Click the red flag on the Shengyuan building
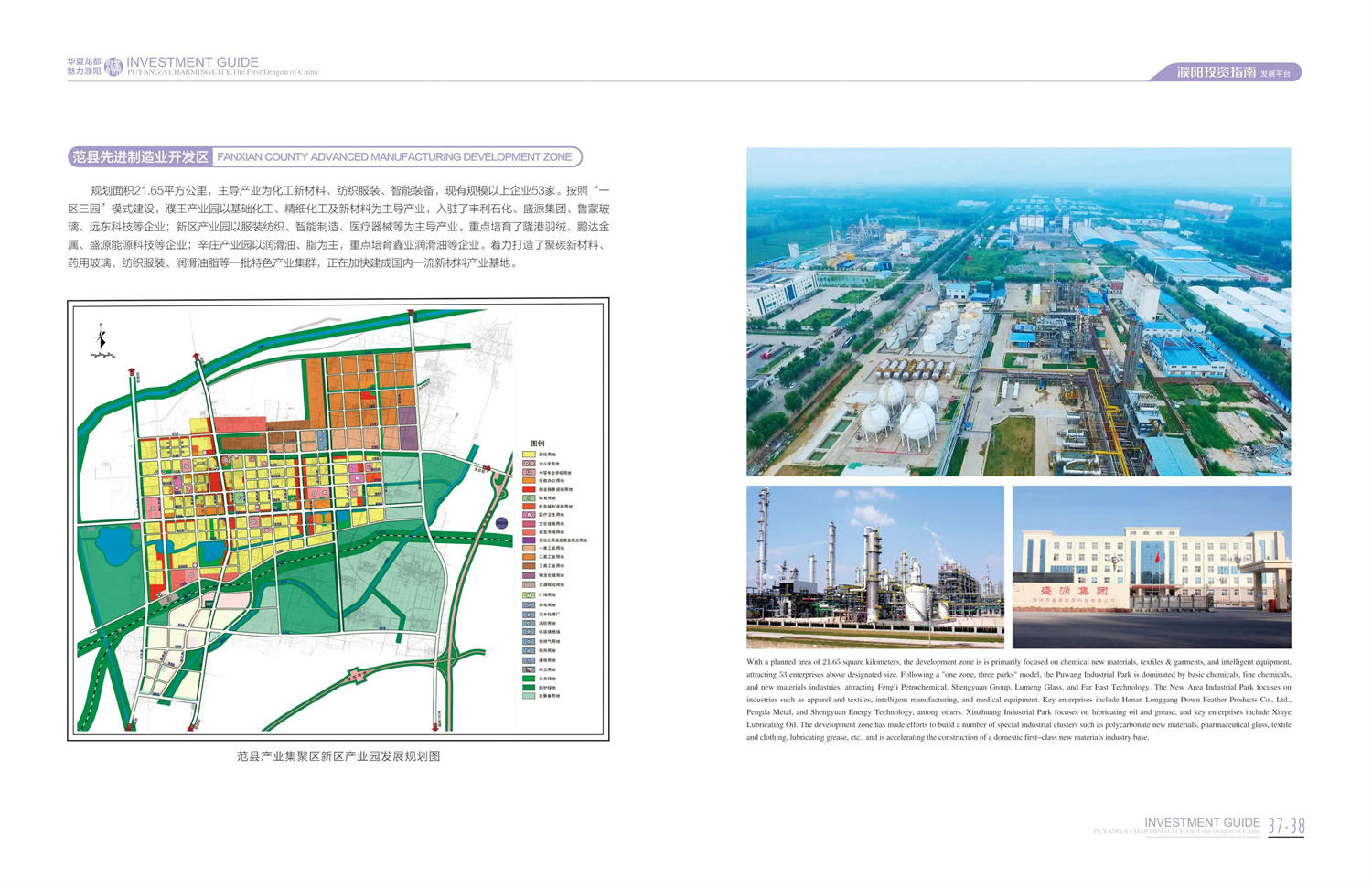This screenshot has width=1372, height=888. [1156, 555]
